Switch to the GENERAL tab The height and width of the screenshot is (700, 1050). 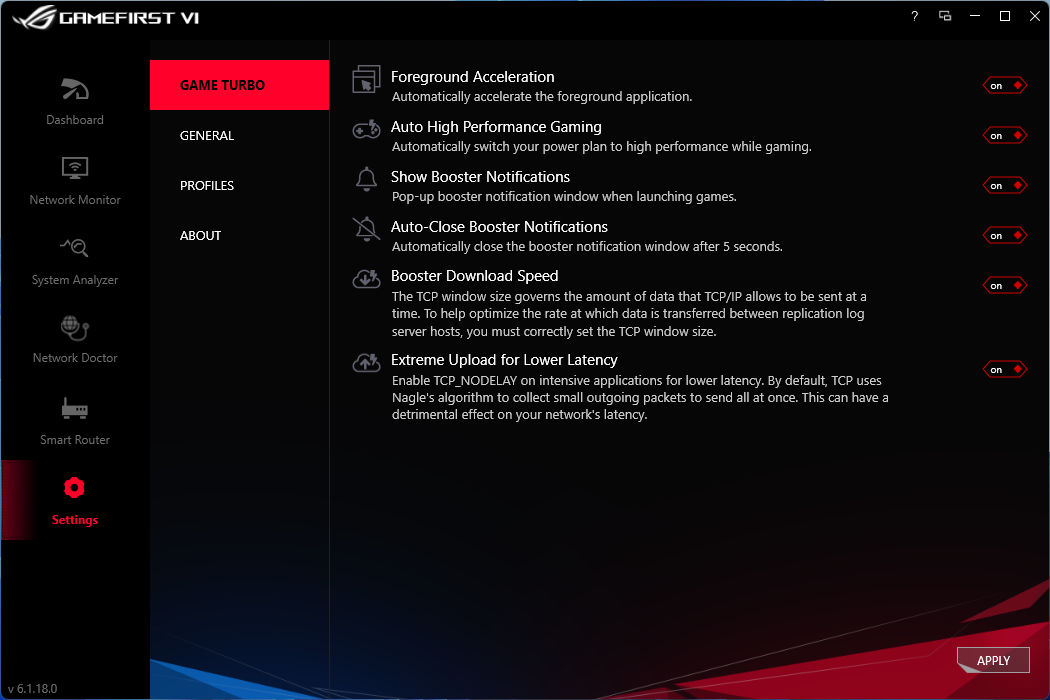click(x=207, y=135)
